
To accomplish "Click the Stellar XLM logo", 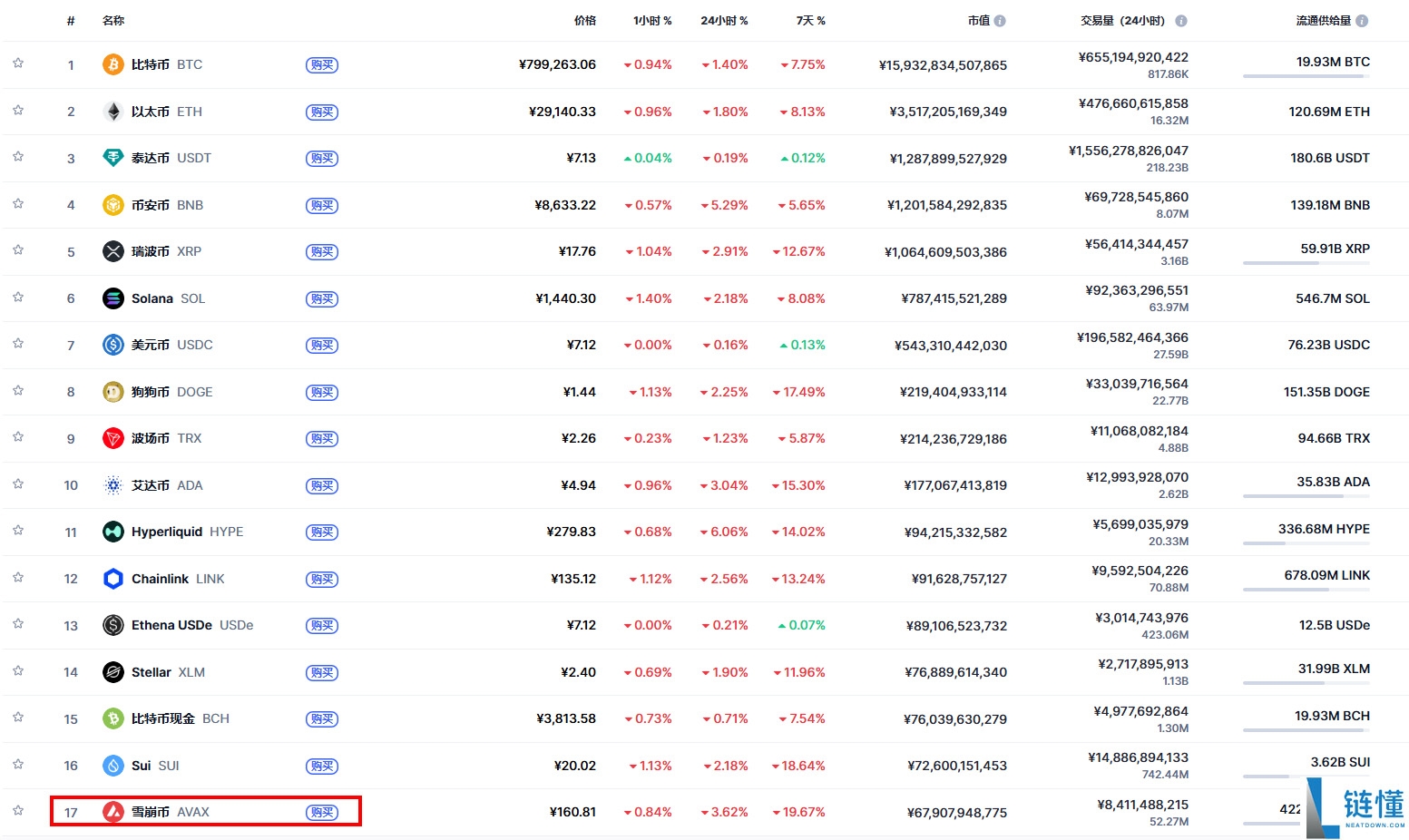I will tap(113, 672).
